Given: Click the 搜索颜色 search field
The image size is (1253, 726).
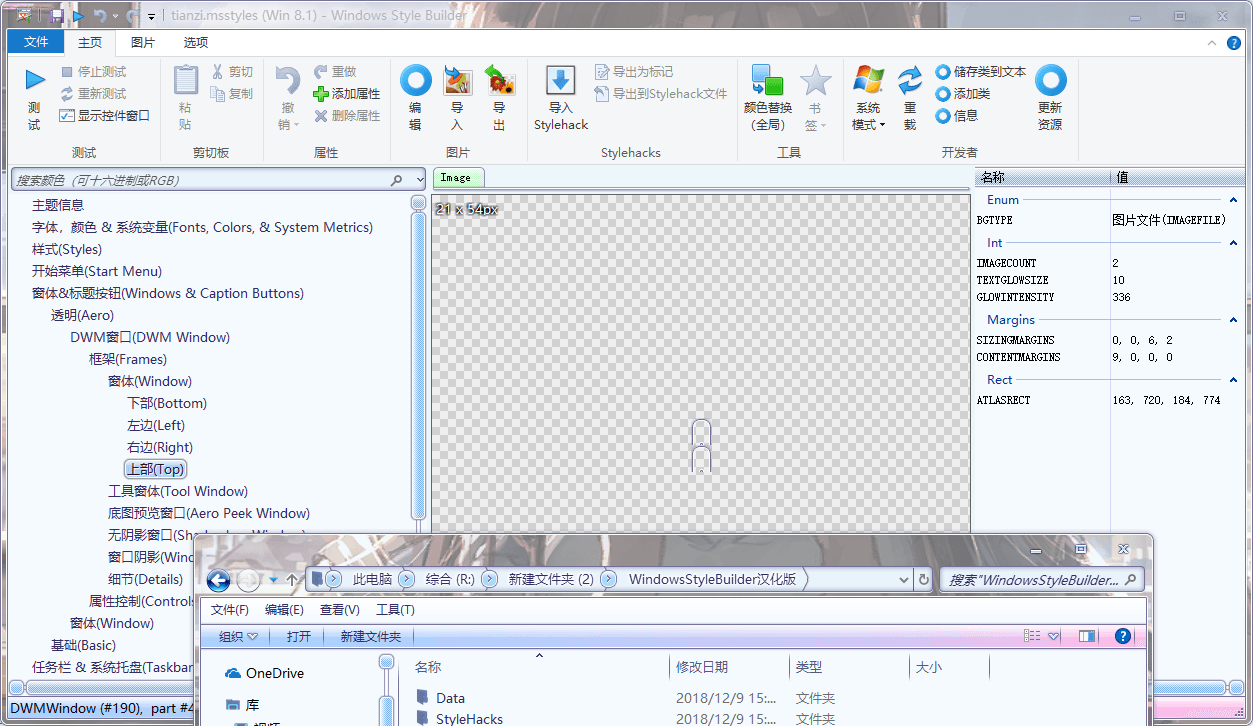Looking at the screenshot, I should tap(200, 180).
